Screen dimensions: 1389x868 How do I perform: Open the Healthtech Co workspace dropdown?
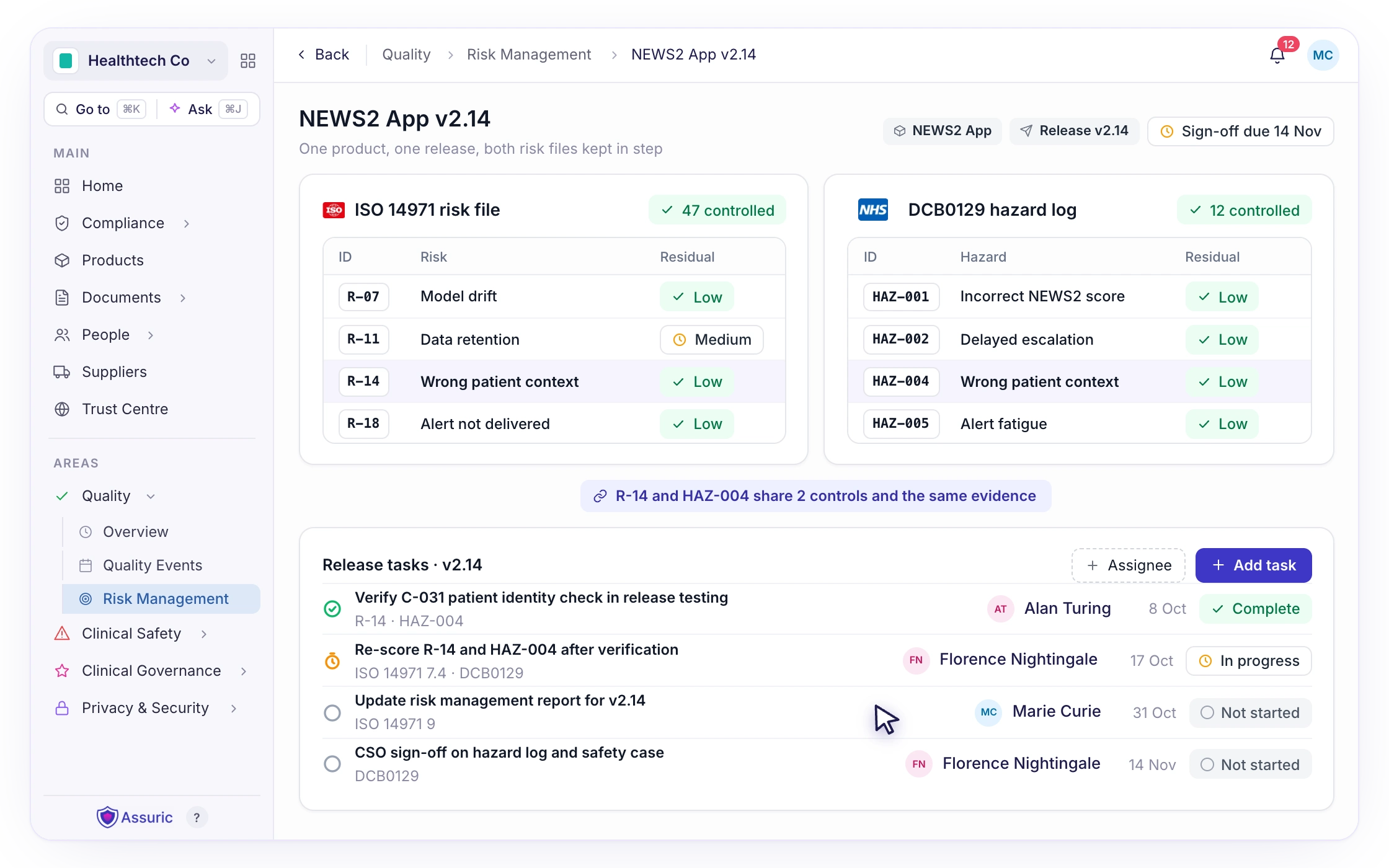(x=136, y=61)
